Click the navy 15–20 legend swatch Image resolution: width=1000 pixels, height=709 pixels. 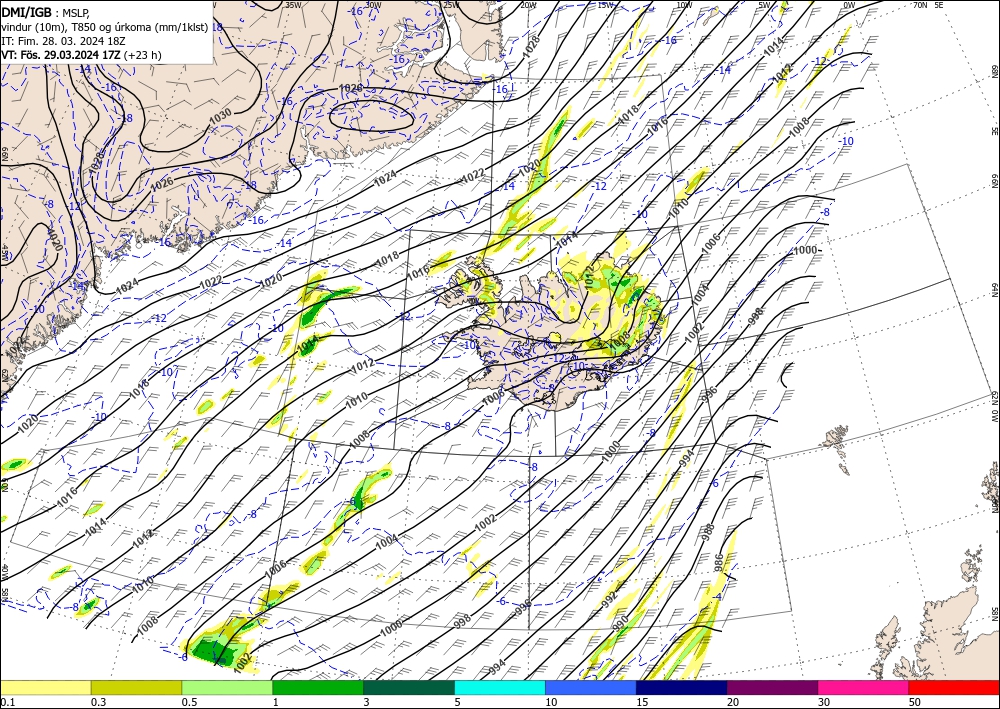(681, 688)
